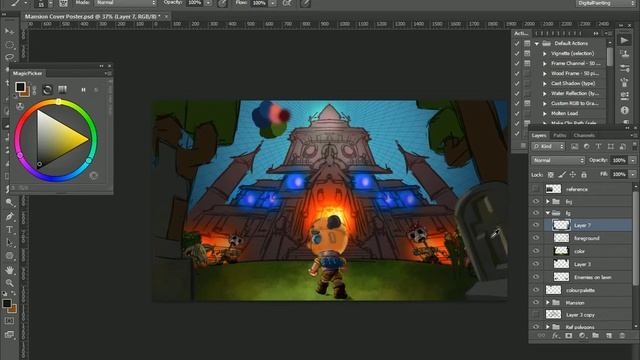Screen dimensions: 640x360
Task: Show the Layer 3 copy layer
Action: (x=536, y=315)
